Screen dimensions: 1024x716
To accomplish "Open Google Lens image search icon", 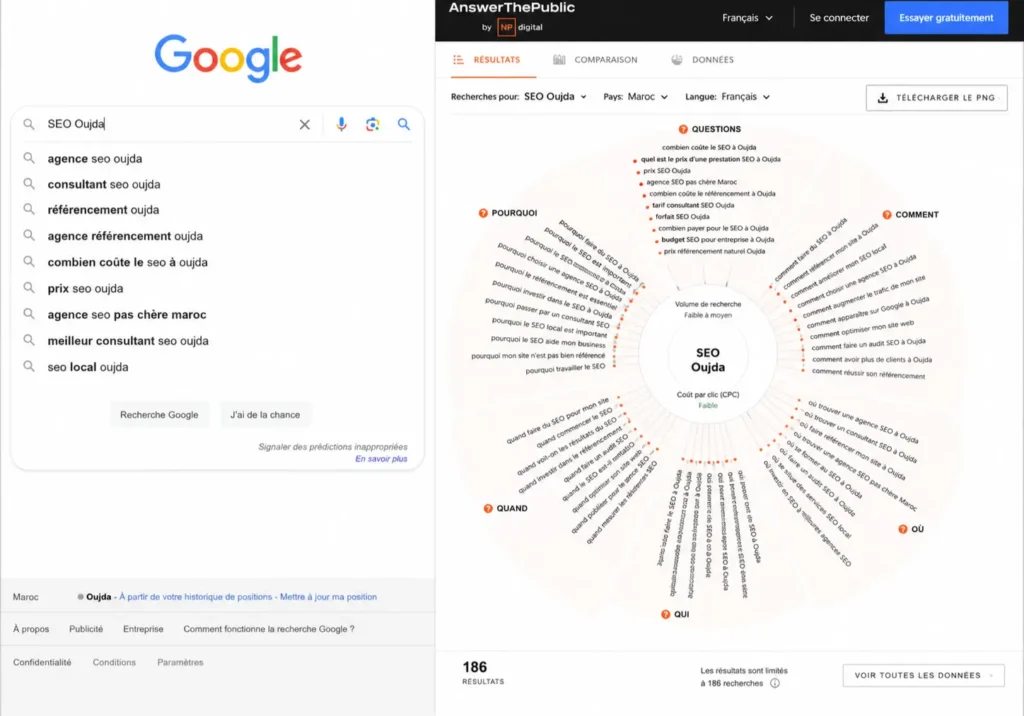I will tap(372, 124).
